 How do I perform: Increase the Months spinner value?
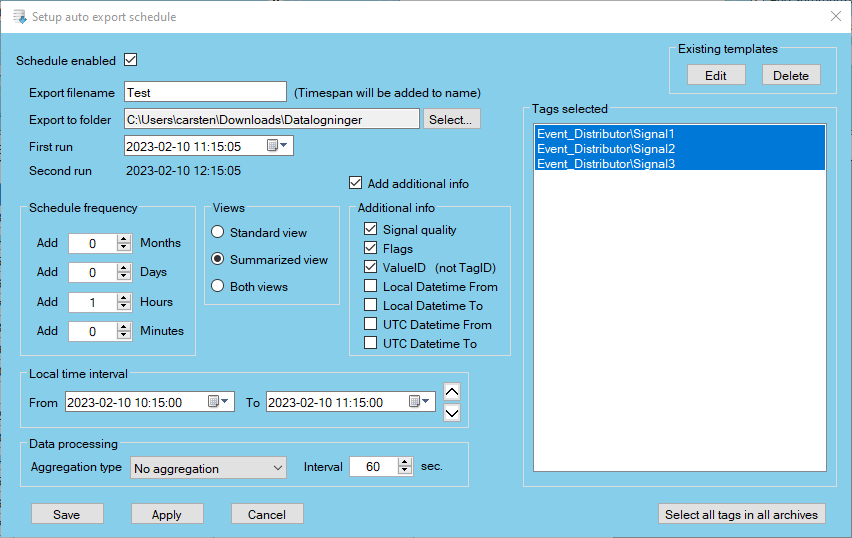click(x=124, y=238)
